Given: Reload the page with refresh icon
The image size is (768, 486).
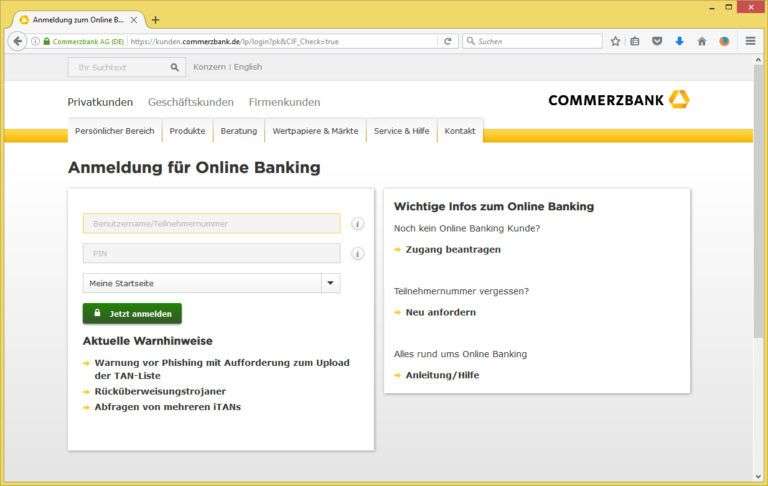Looking at the screenshot, I should [x=447, y=42].
